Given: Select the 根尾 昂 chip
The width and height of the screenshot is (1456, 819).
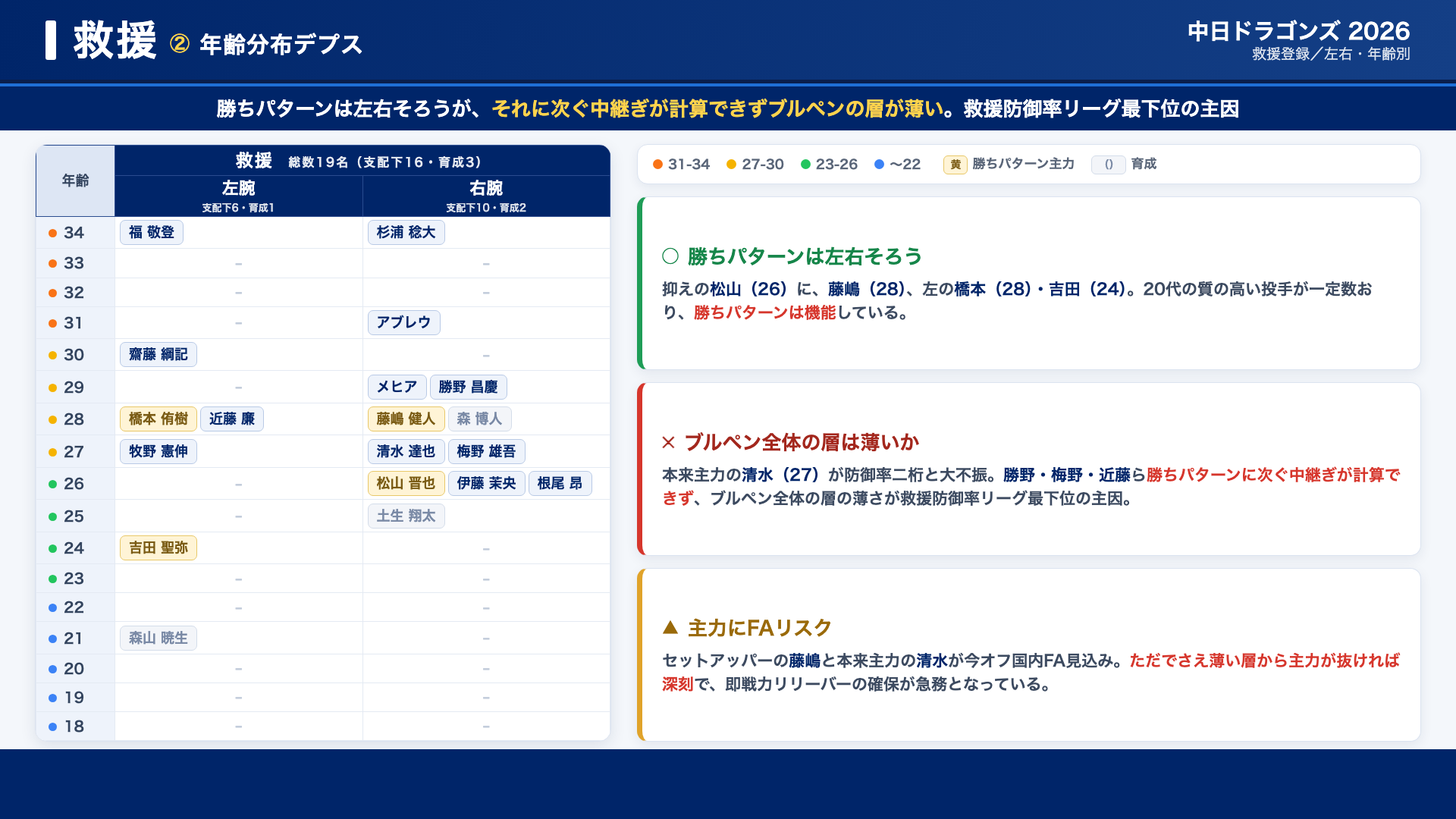Looking at the screenshot, I should [560, 483].
